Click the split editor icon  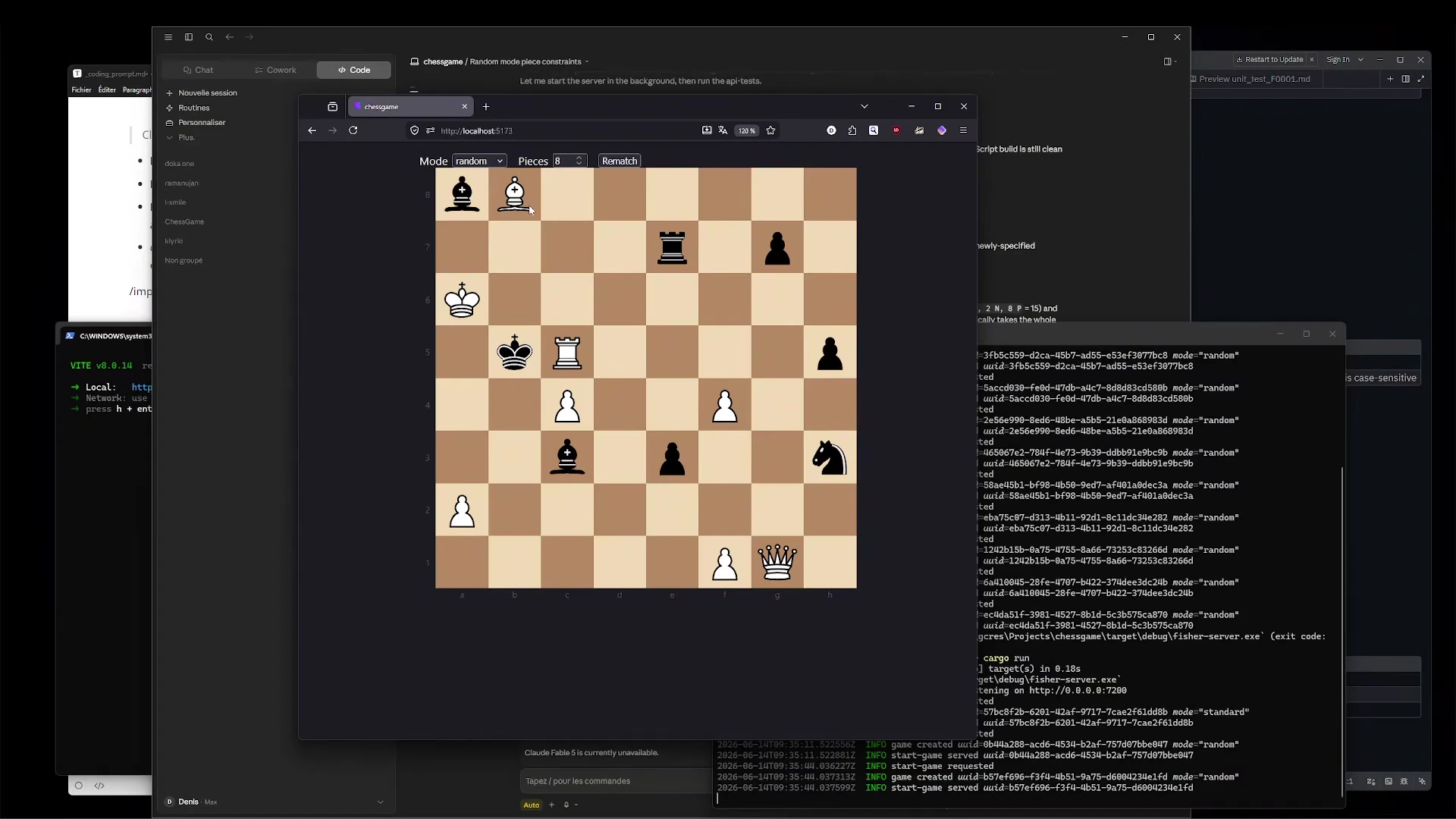click(1405, 79)
